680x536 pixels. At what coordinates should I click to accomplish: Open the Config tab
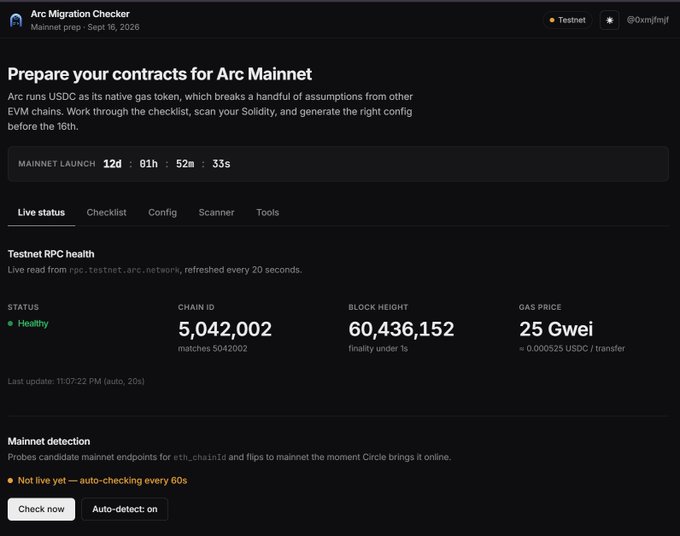pyautogui.click(x=163, y=212)
